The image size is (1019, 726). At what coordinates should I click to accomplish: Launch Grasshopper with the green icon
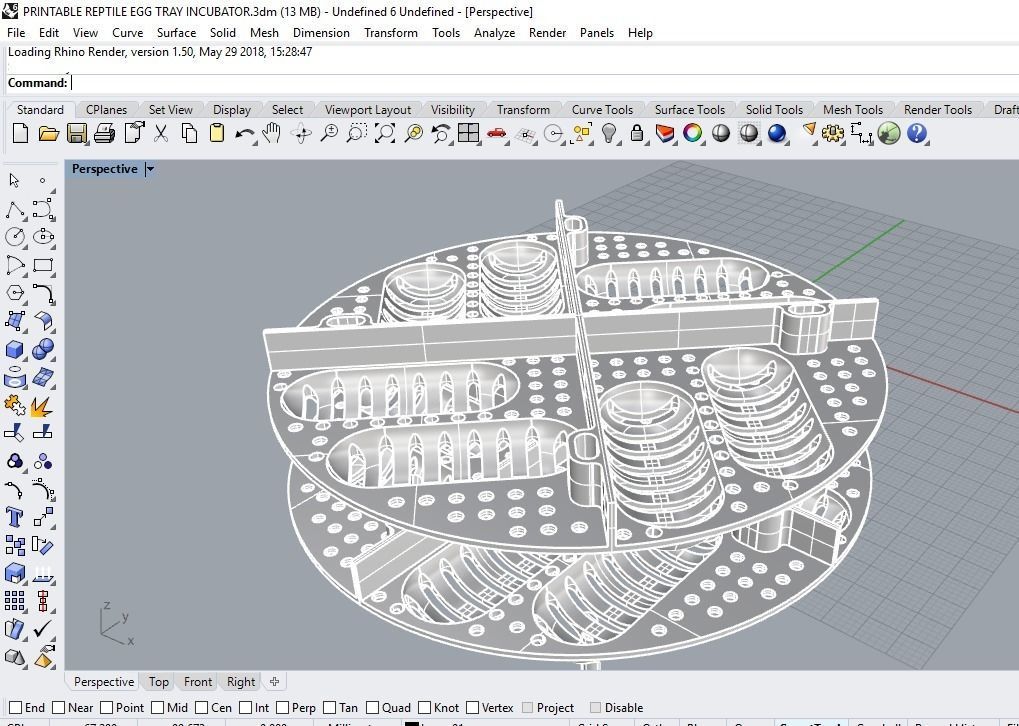pyautogui.click(x=888, y=134)
